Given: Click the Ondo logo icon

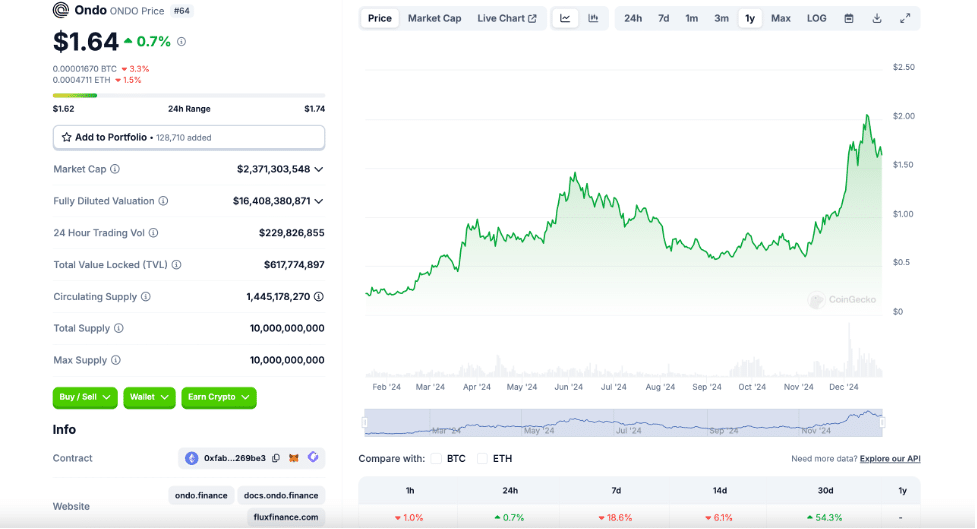Looking at the screenshot, I should (x=61, y=10).
